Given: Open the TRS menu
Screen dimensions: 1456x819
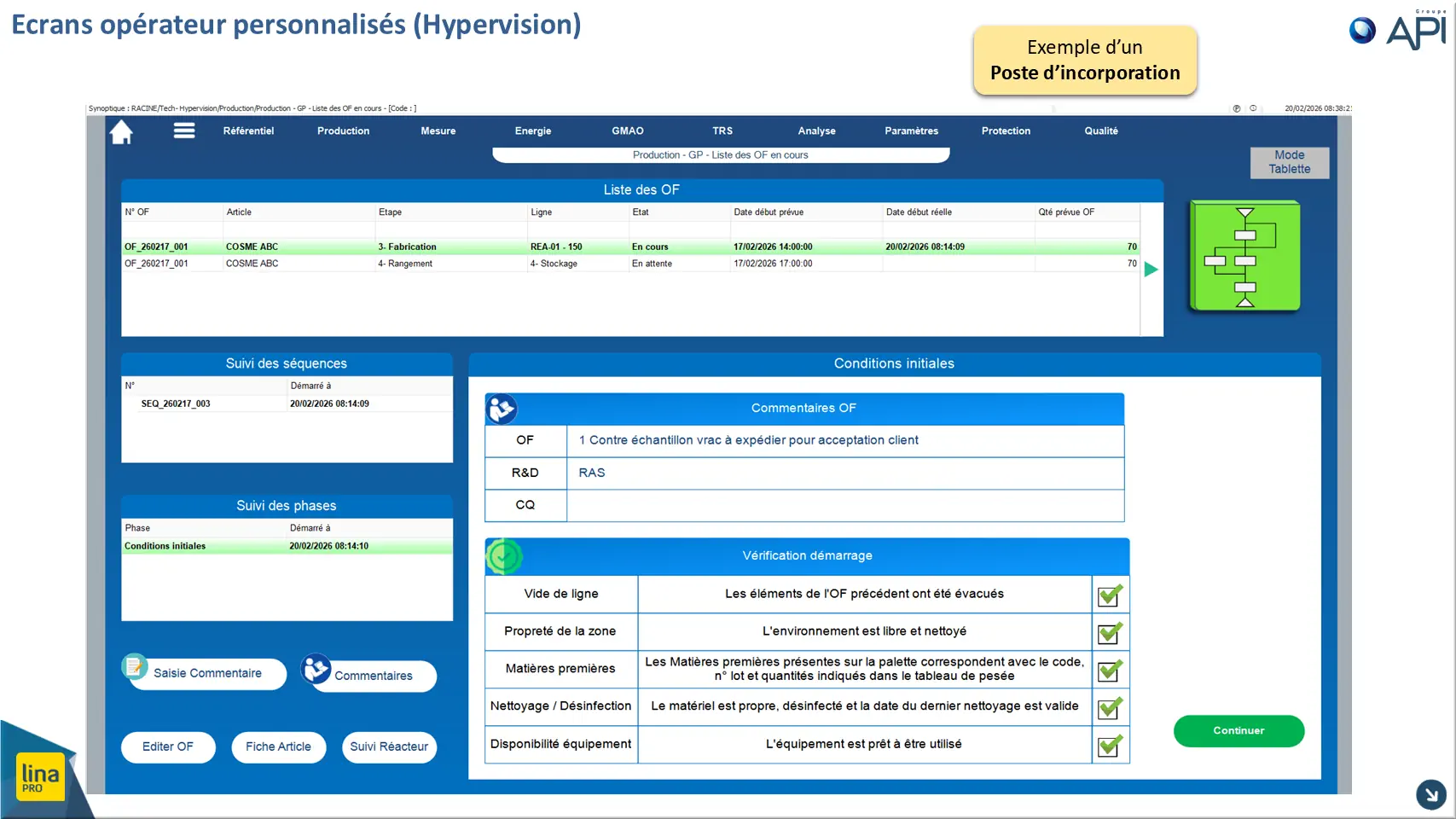Looking at the screenshot, I should tap(722, 131).
